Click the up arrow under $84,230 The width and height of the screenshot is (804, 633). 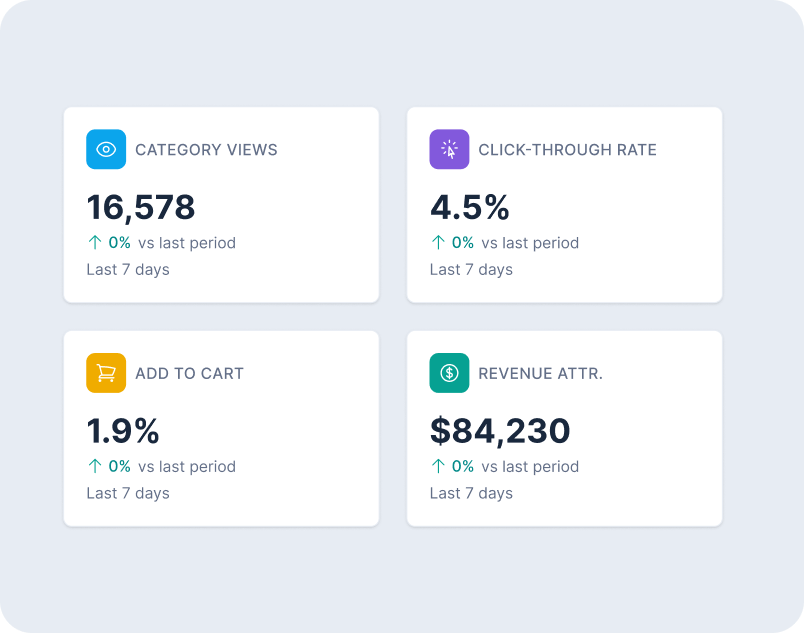click(438, 466)
